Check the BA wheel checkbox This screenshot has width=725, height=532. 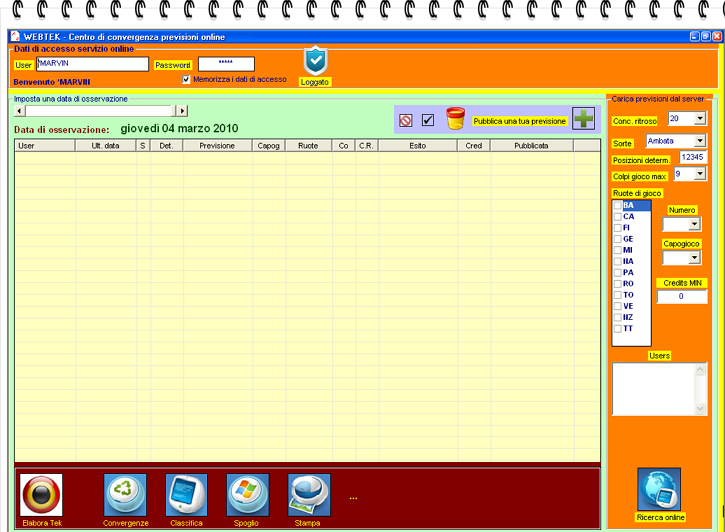pos(618,205)
